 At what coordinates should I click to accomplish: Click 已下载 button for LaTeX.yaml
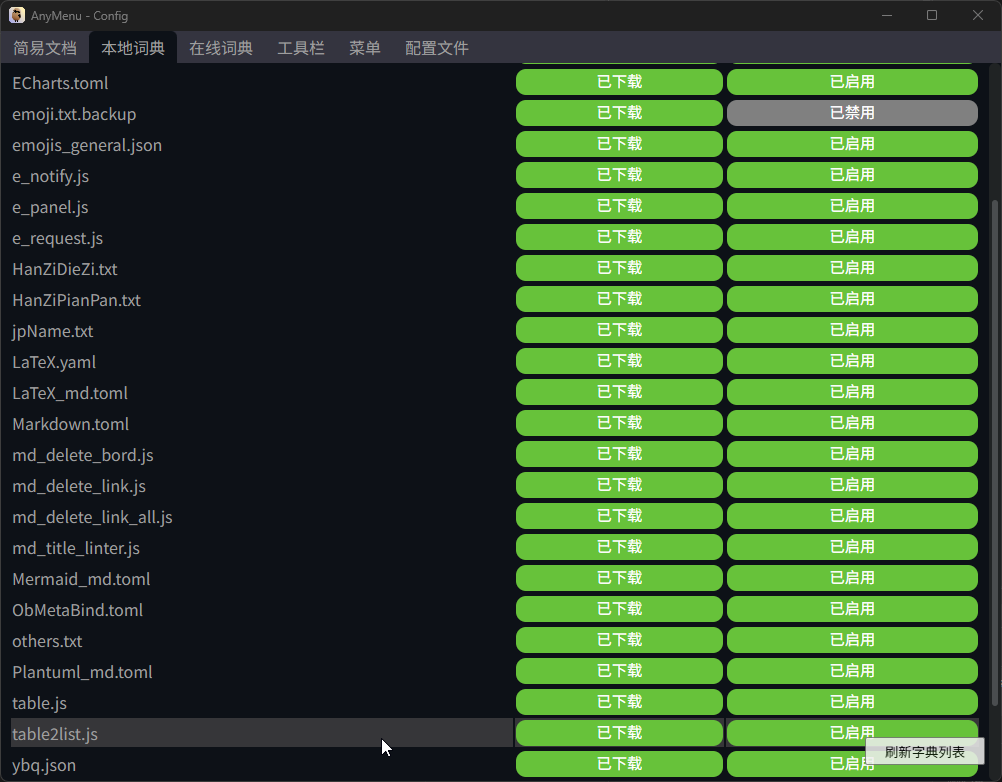tap(619, 361)
